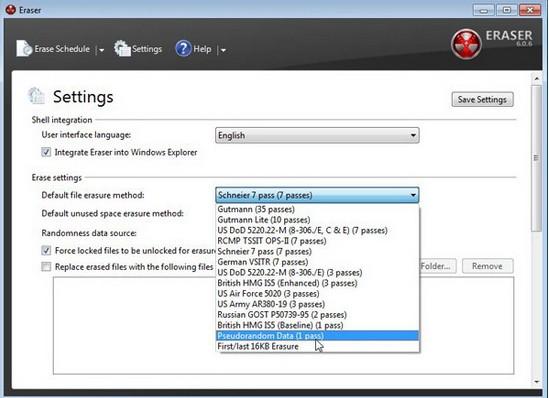The height and width of the screenshot is (398, 549).
Task: Toggle Integrate Eraser into Windows Explorer
Action: (46, 152)
